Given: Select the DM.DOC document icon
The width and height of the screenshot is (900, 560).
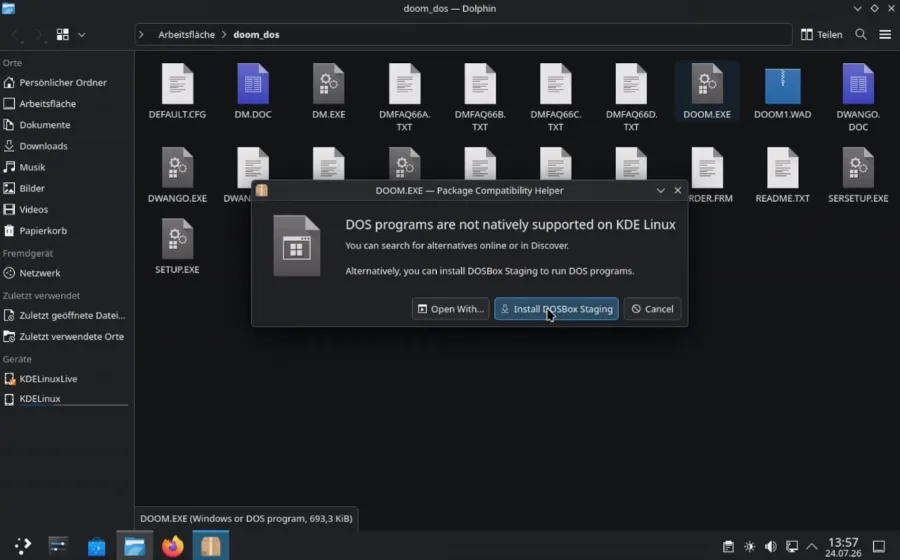Looking at the screenshot, I should coord(253,84).
